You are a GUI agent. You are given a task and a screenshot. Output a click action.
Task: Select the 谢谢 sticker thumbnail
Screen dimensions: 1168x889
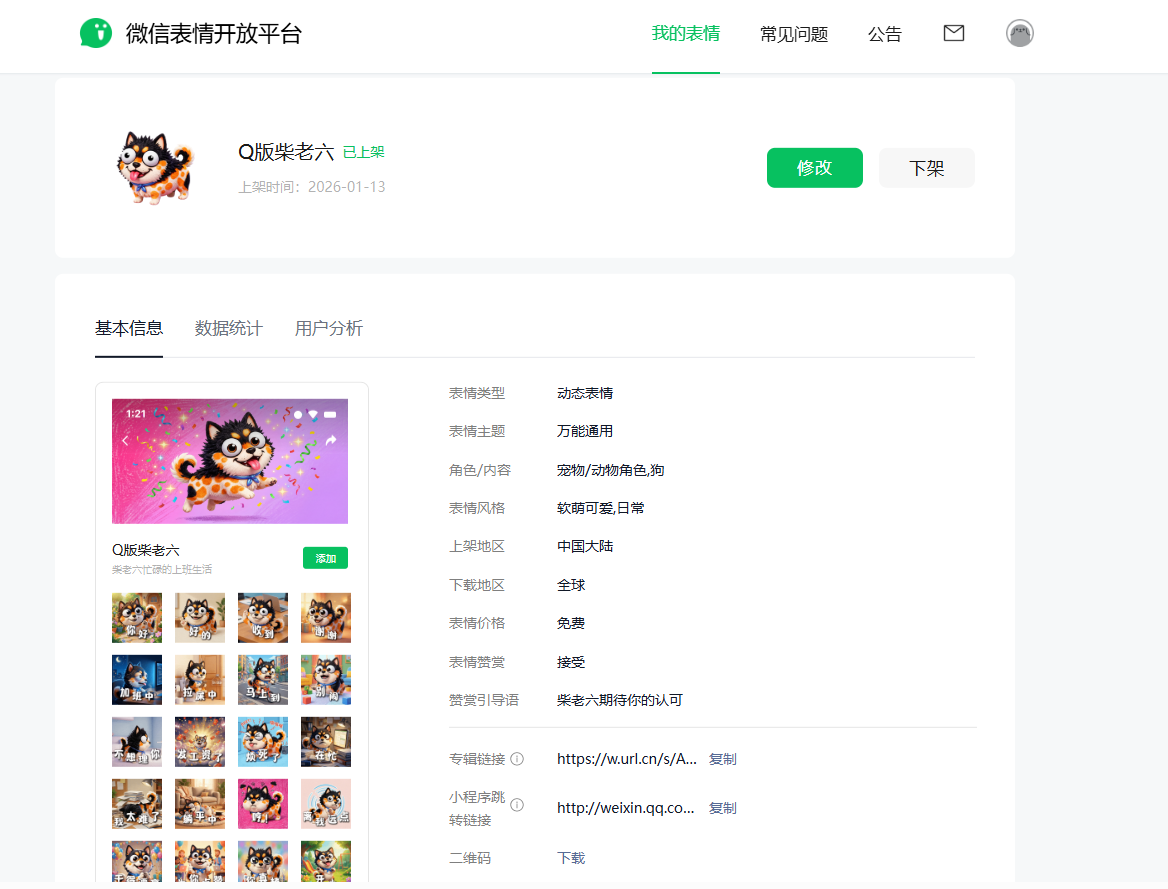[326, 618]
